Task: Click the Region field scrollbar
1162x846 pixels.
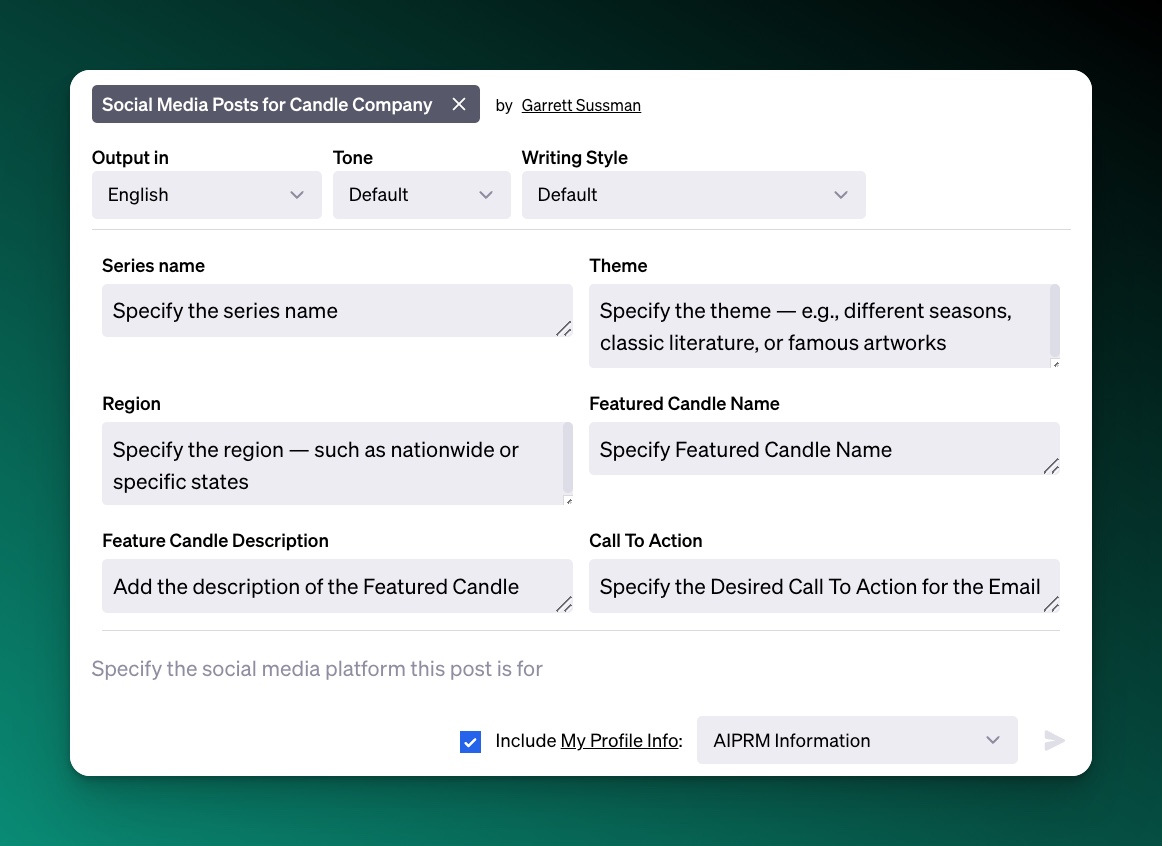Action: 568,457
